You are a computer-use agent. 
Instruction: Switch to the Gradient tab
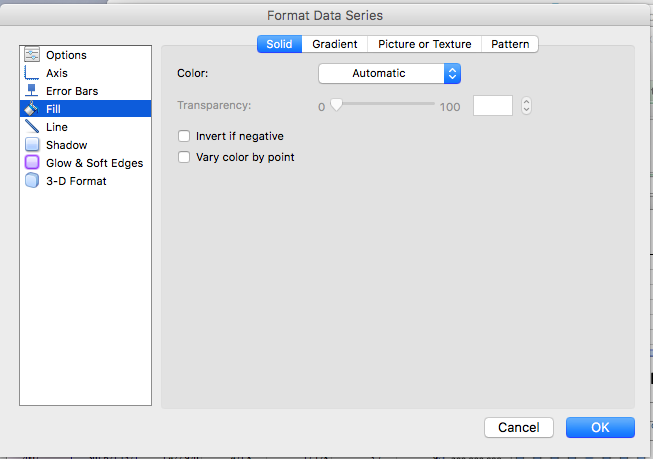[x=334, y=44]
